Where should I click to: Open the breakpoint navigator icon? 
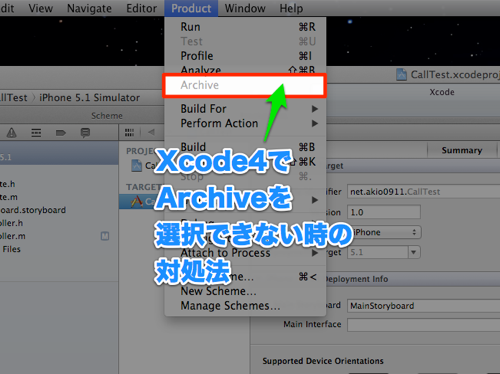(x=61, y=133)
